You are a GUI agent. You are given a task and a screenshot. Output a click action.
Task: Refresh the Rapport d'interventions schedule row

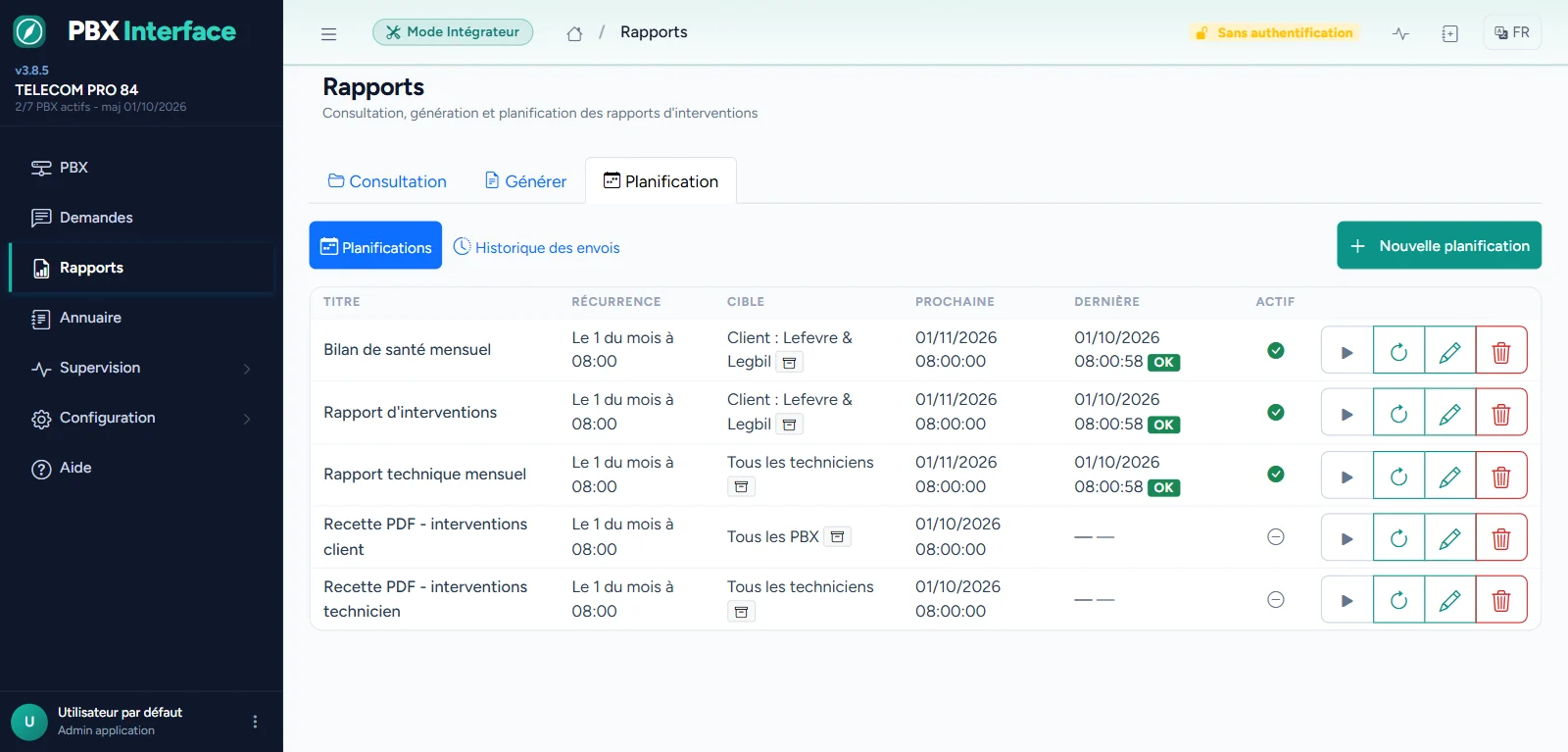click(1398, 414)
